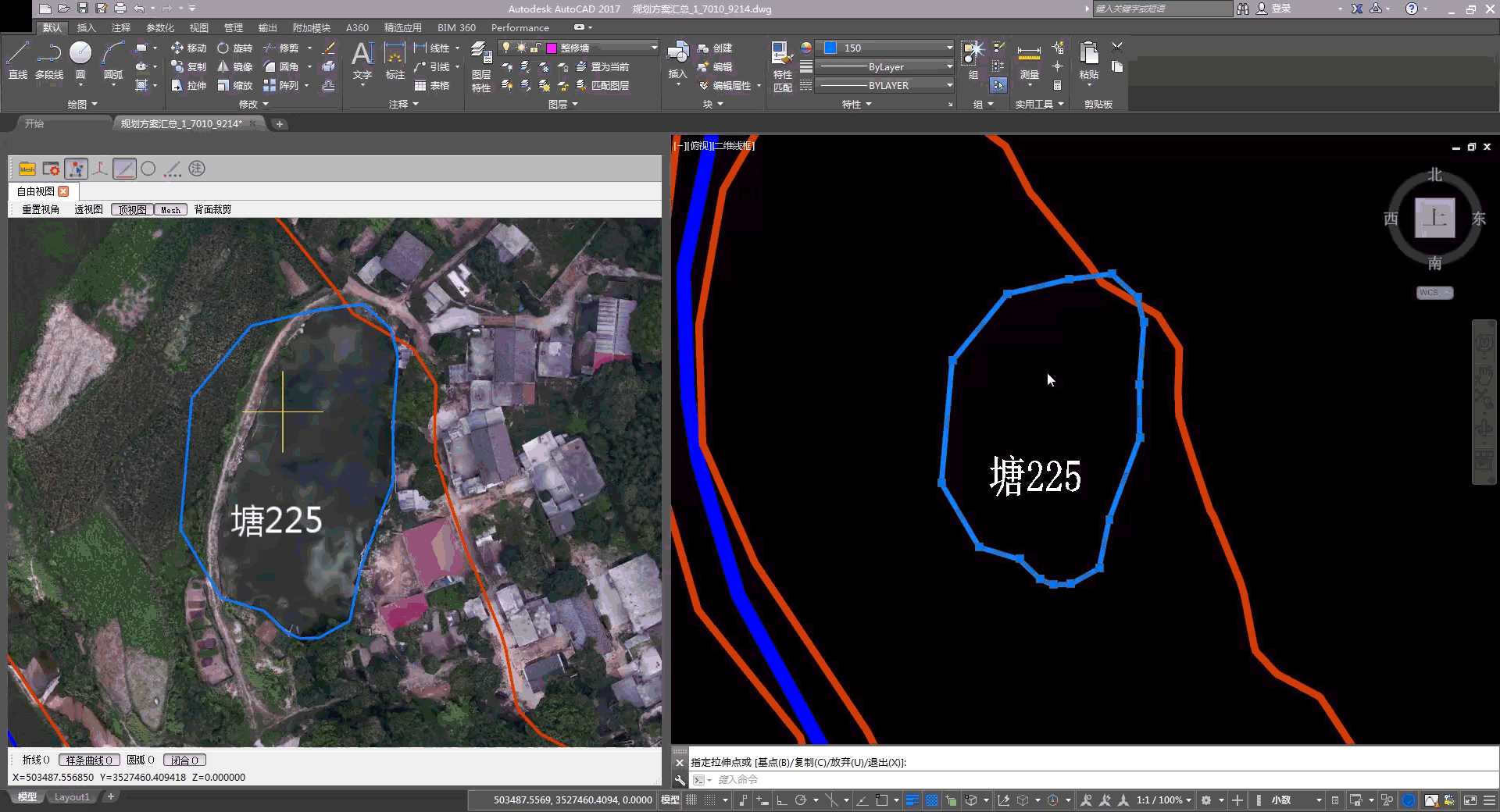
Task: Switch to the Layout1 tab
Action: 72,797
